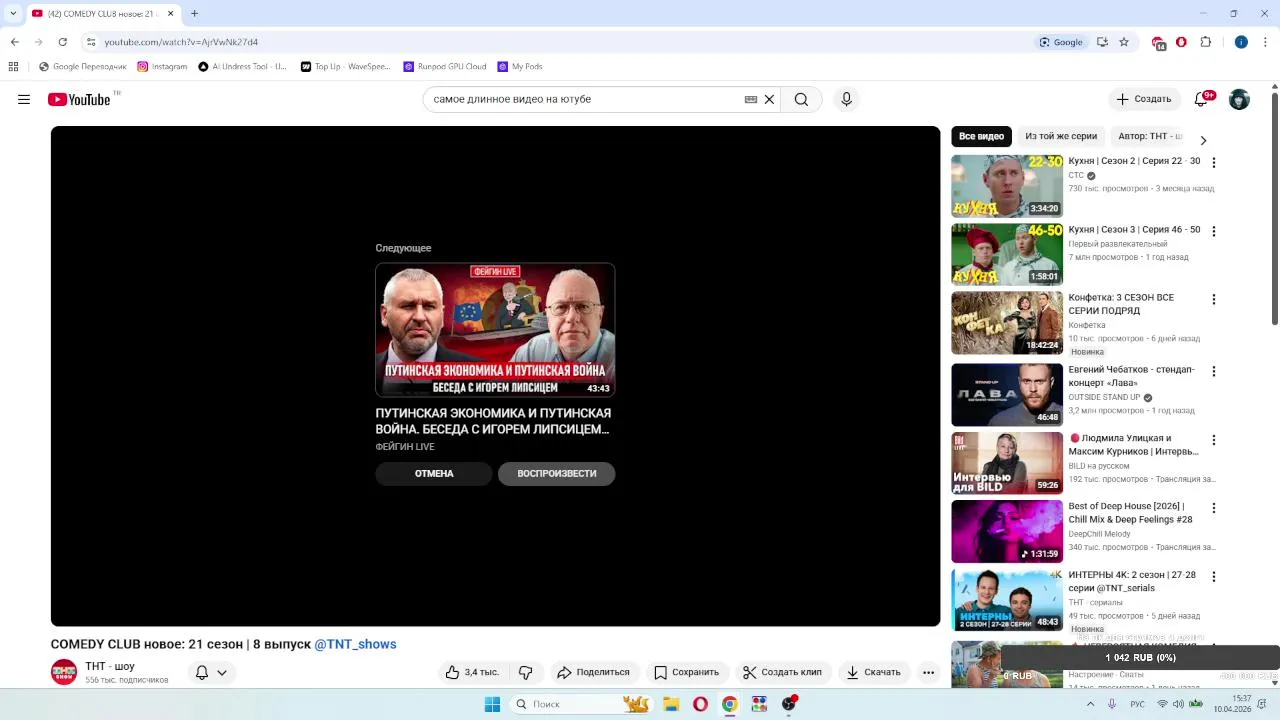Open Евгений Чебатков стендап-концерт title
The width and height of the screenshot is (1280, 720).
(x=1131, y=376)
